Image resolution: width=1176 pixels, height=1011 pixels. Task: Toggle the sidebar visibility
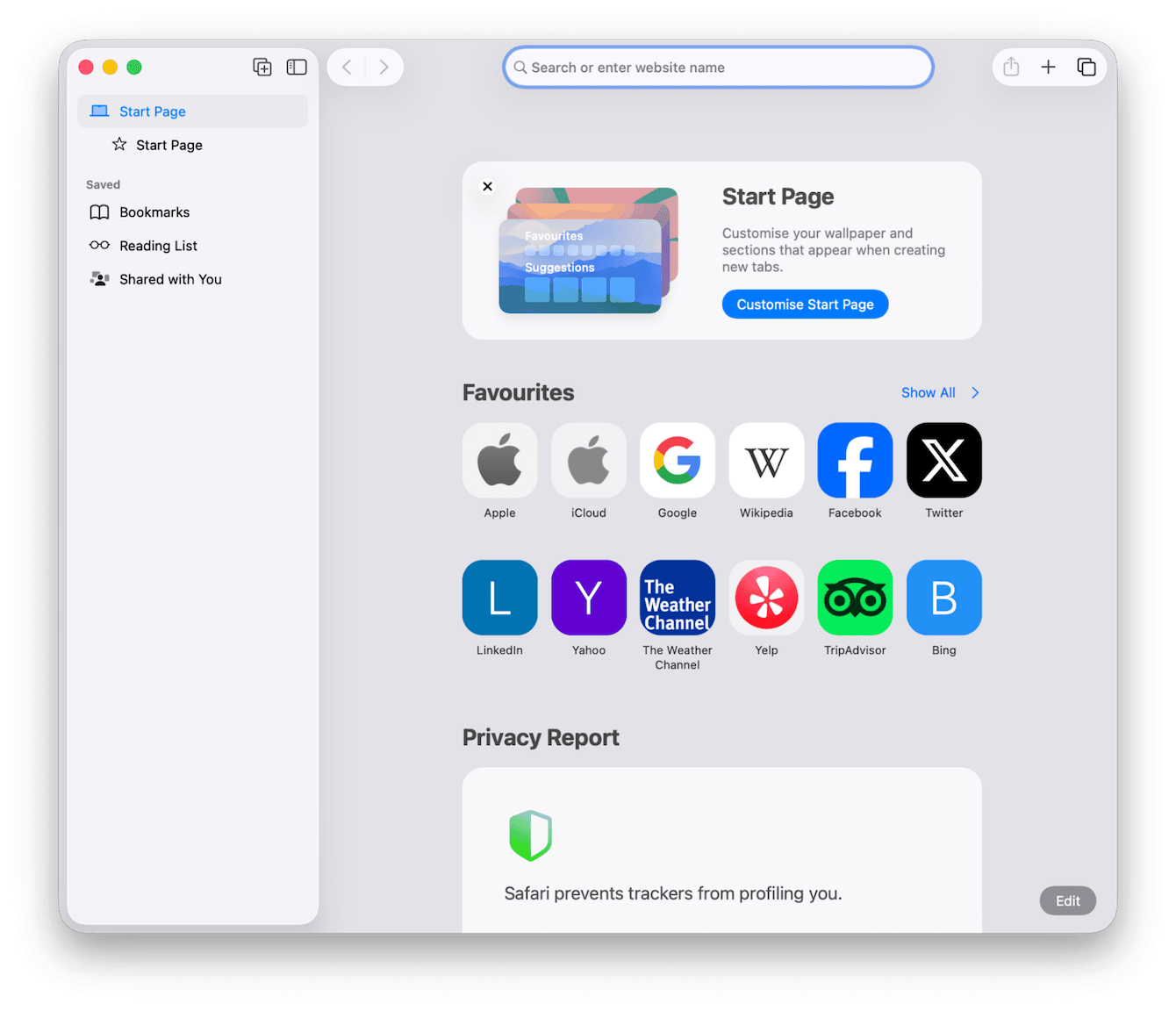(297, 67)
